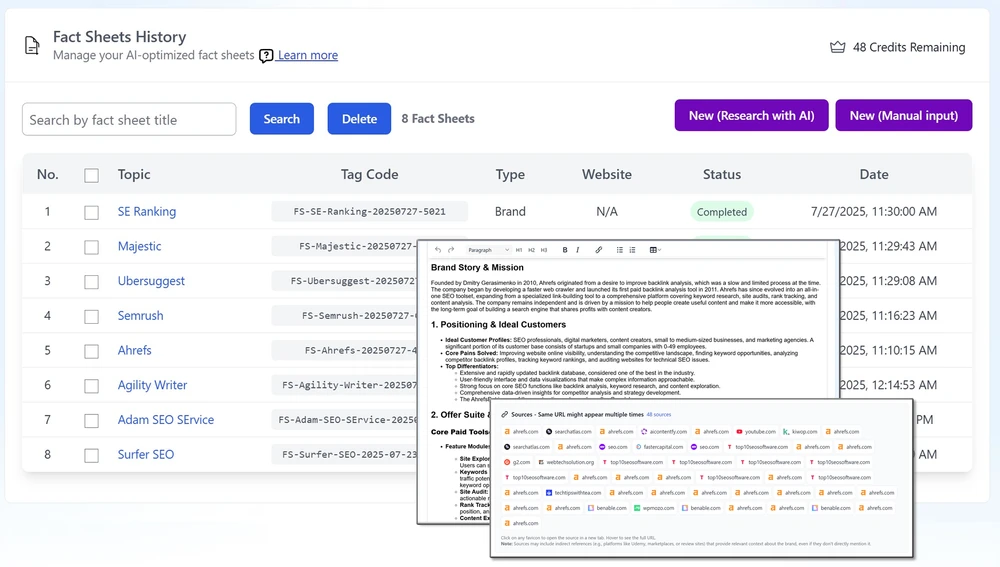Open the Ahrefs fact sheet
Screen dimensions: 1000x567
click(135, 350)
